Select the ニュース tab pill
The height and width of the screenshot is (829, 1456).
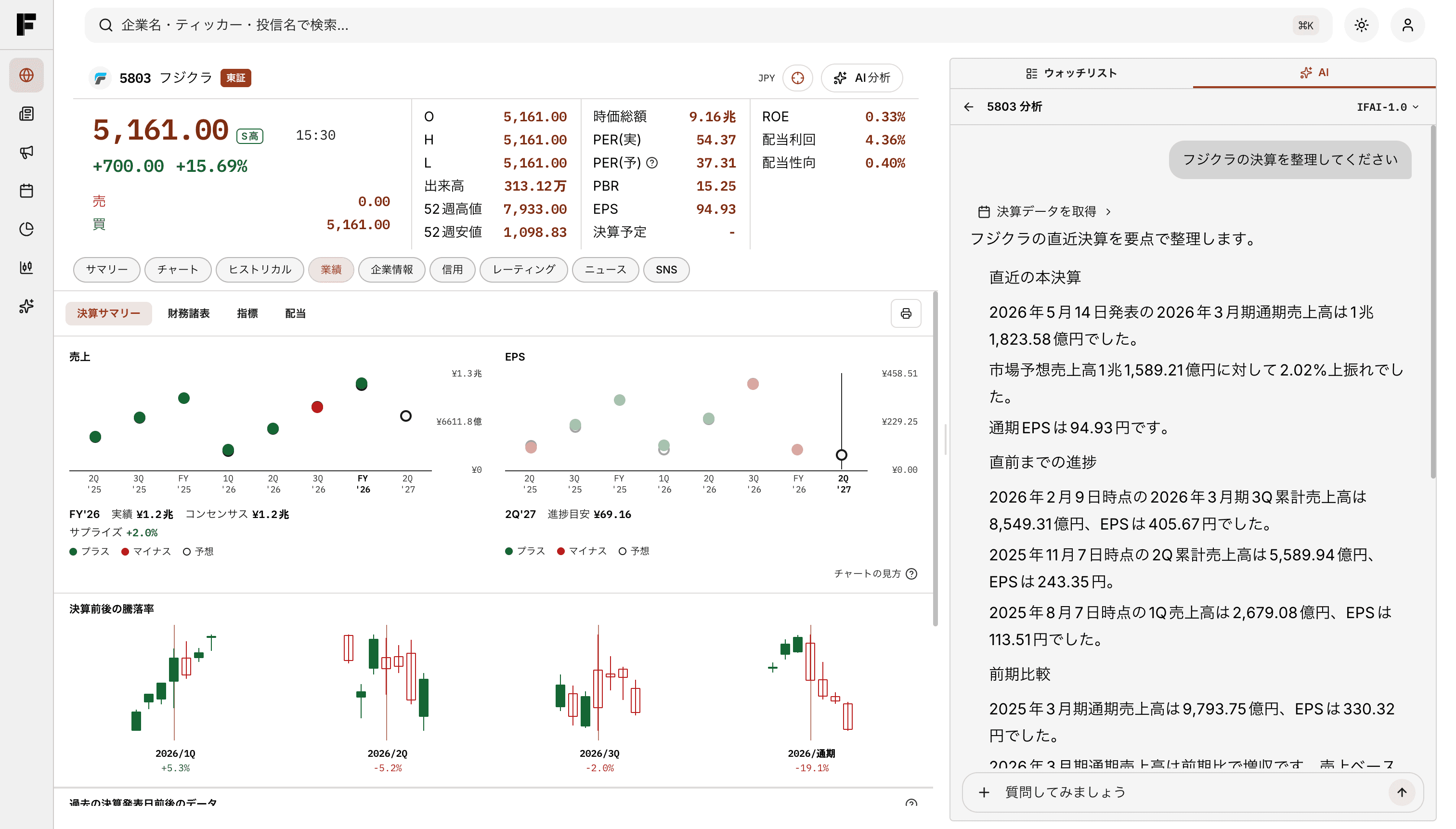(x=605, y=270)
